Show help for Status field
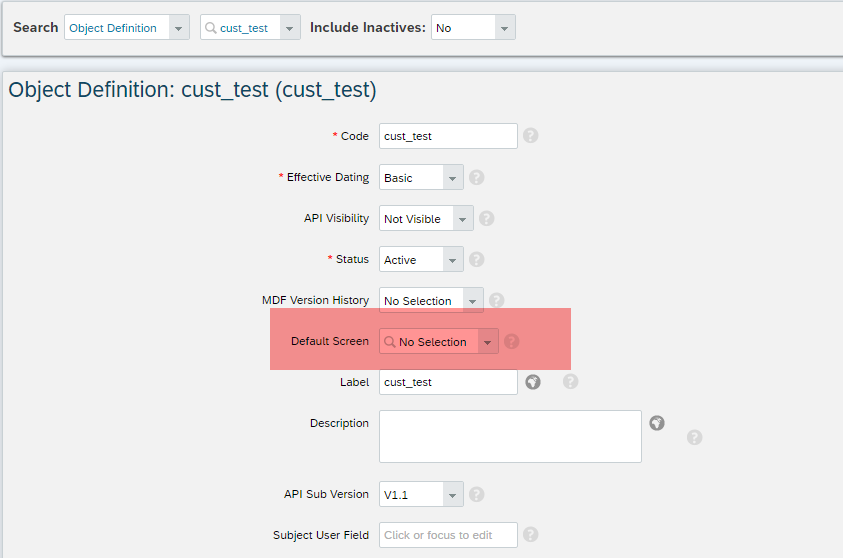 click(x=476, y=260)
